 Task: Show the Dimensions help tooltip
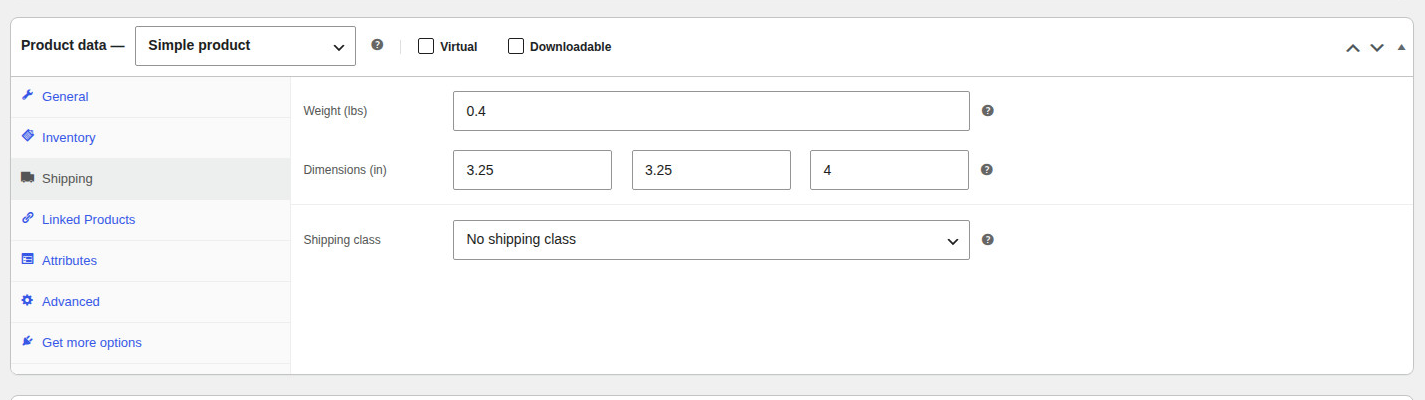click(987, 170)
